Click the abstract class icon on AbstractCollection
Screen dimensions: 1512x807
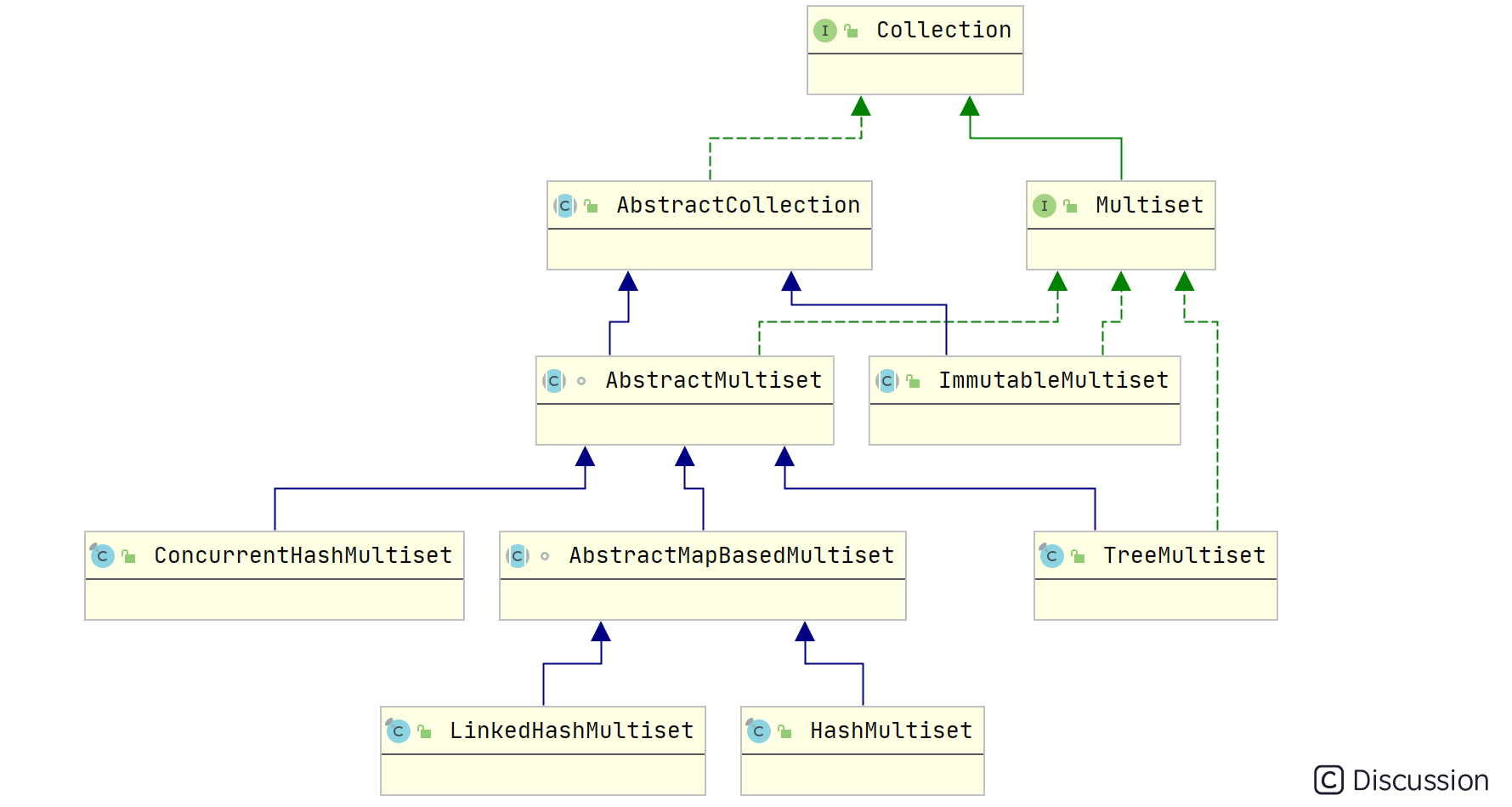point(565,206)
